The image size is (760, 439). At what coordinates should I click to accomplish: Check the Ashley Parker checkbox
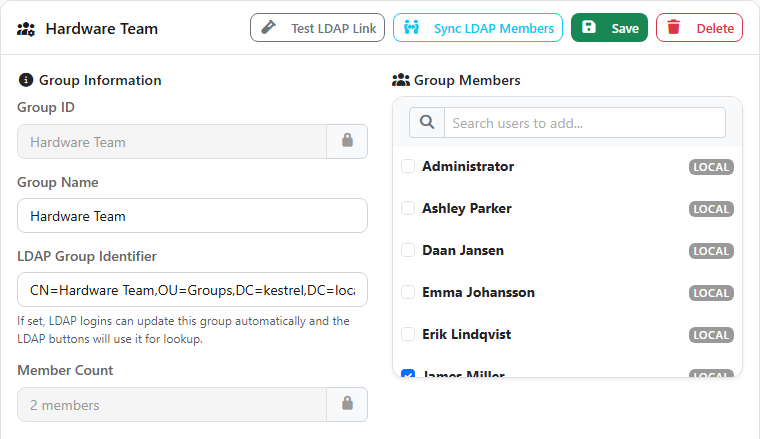pos(408,208)
